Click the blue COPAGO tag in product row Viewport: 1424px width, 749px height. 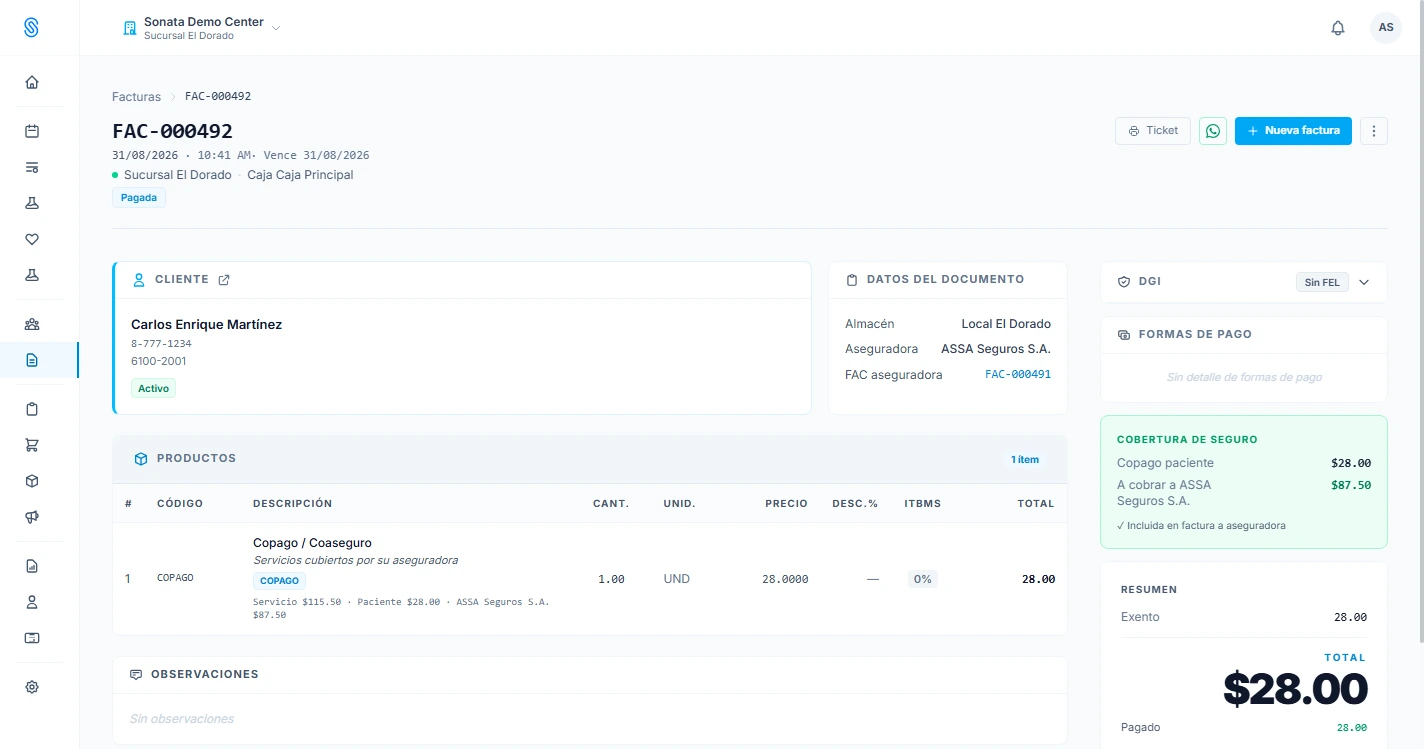pyautogui.click(x=279, y=580)
